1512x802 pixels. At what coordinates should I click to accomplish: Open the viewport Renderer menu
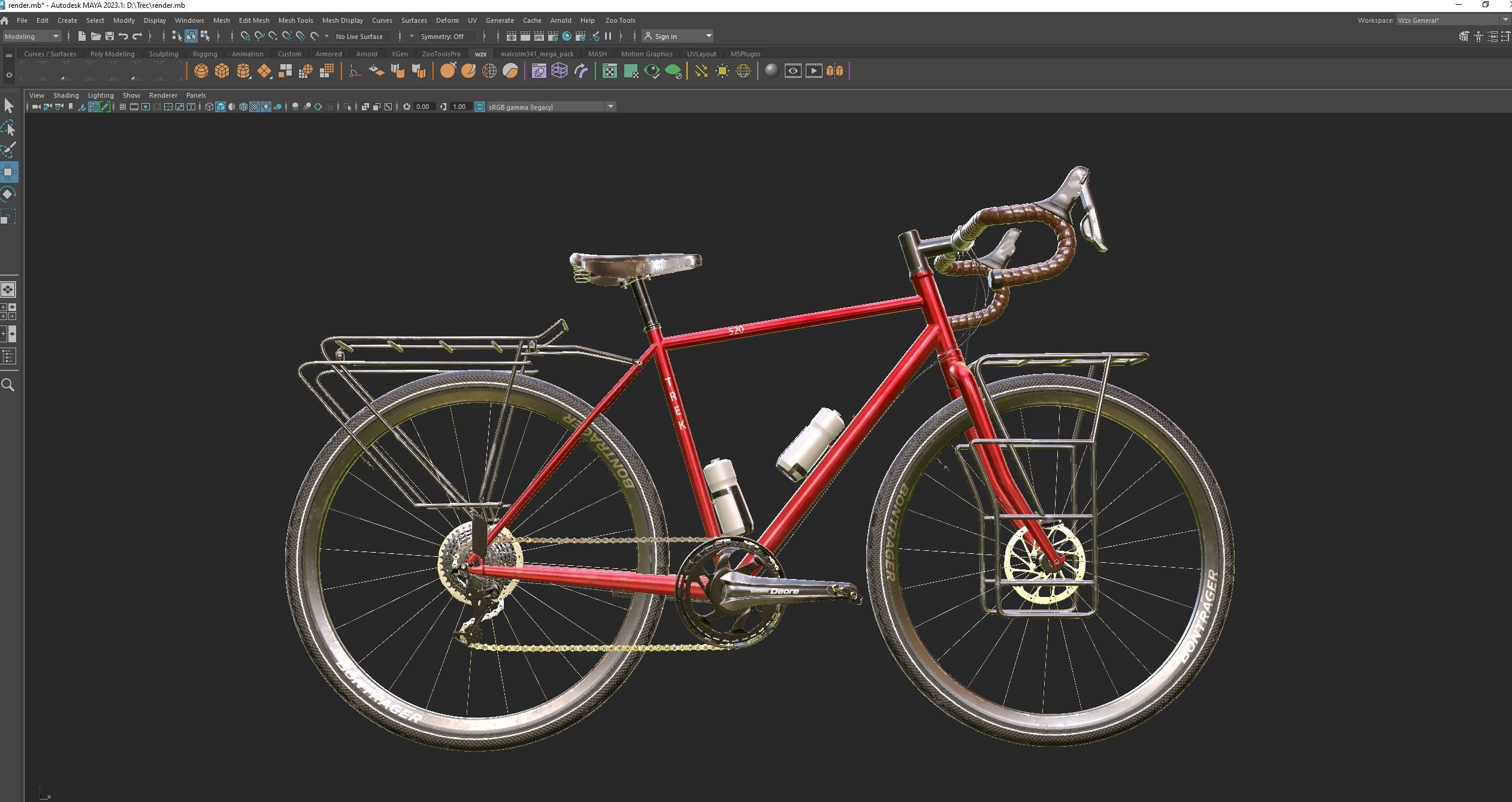point(163,95)
